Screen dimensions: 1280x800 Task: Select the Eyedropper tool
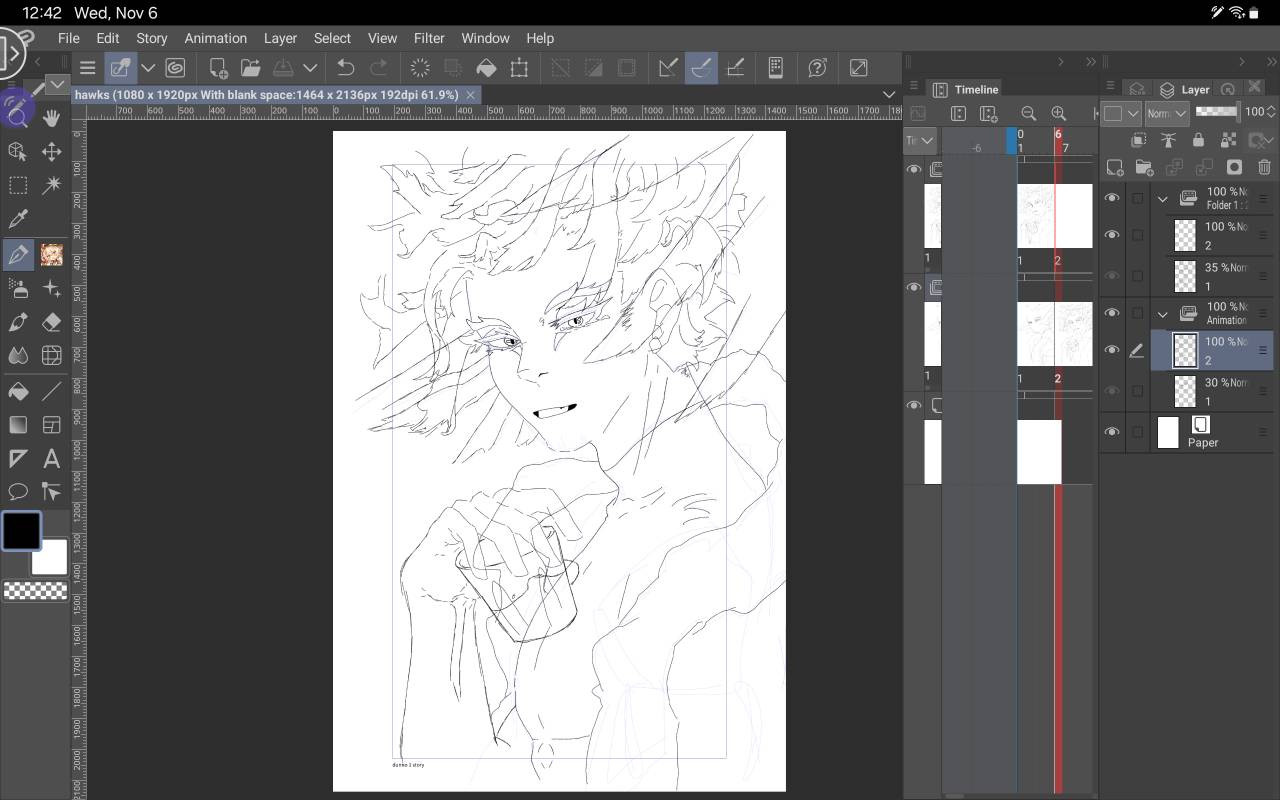click(18, 220)
